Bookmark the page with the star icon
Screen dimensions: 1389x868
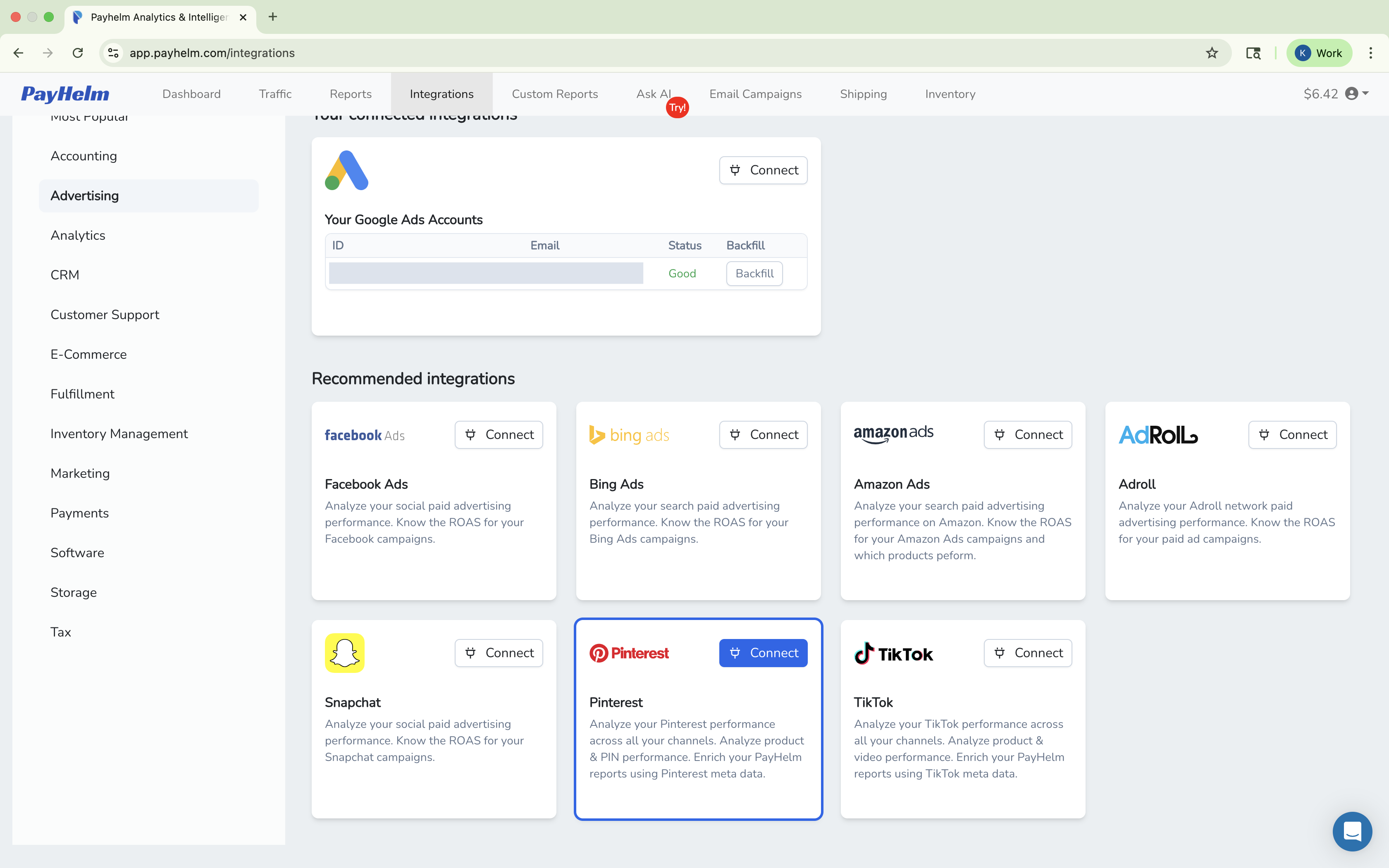(1212, 53)
